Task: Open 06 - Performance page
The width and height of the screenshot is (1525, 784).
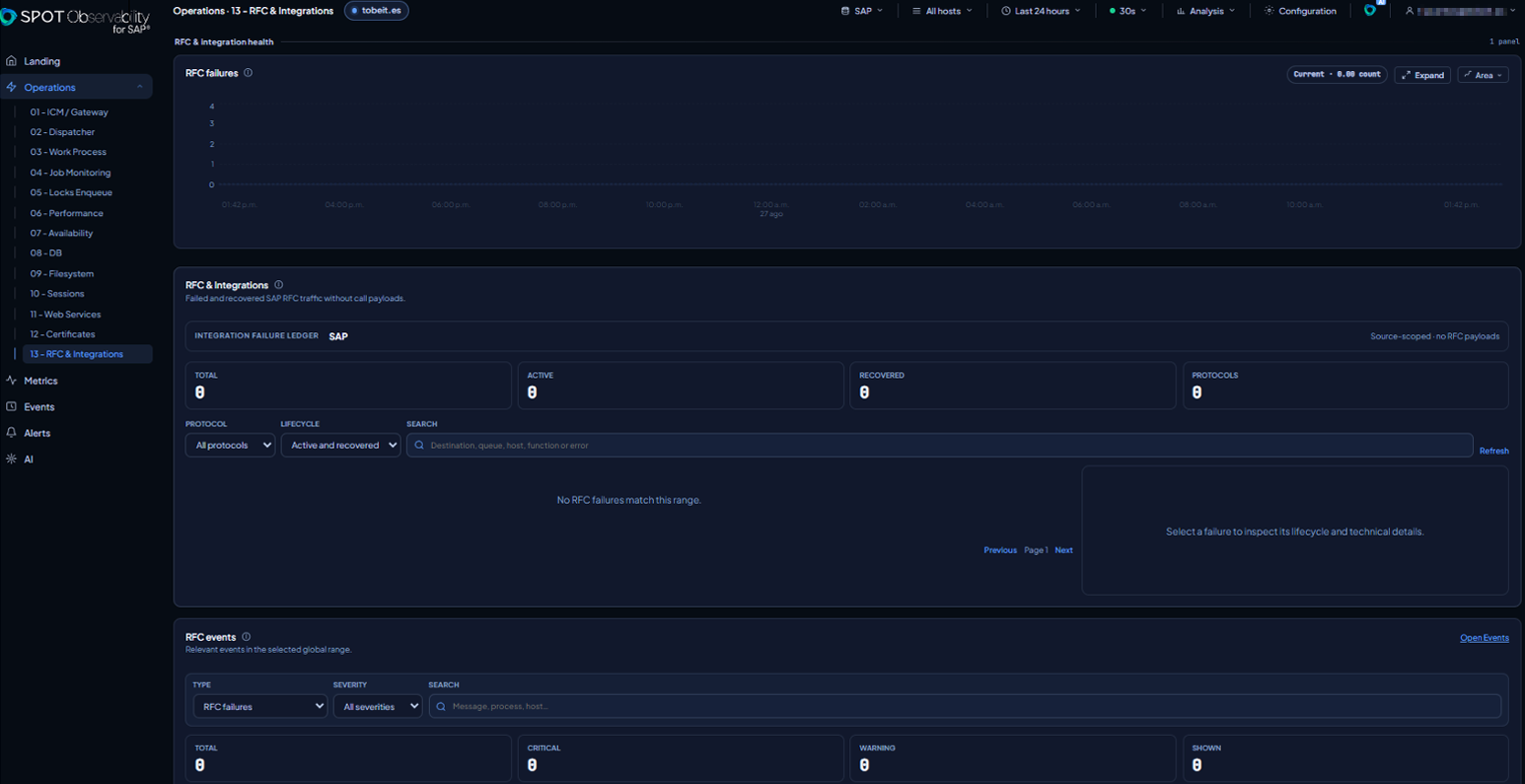Action: [66, 213]
